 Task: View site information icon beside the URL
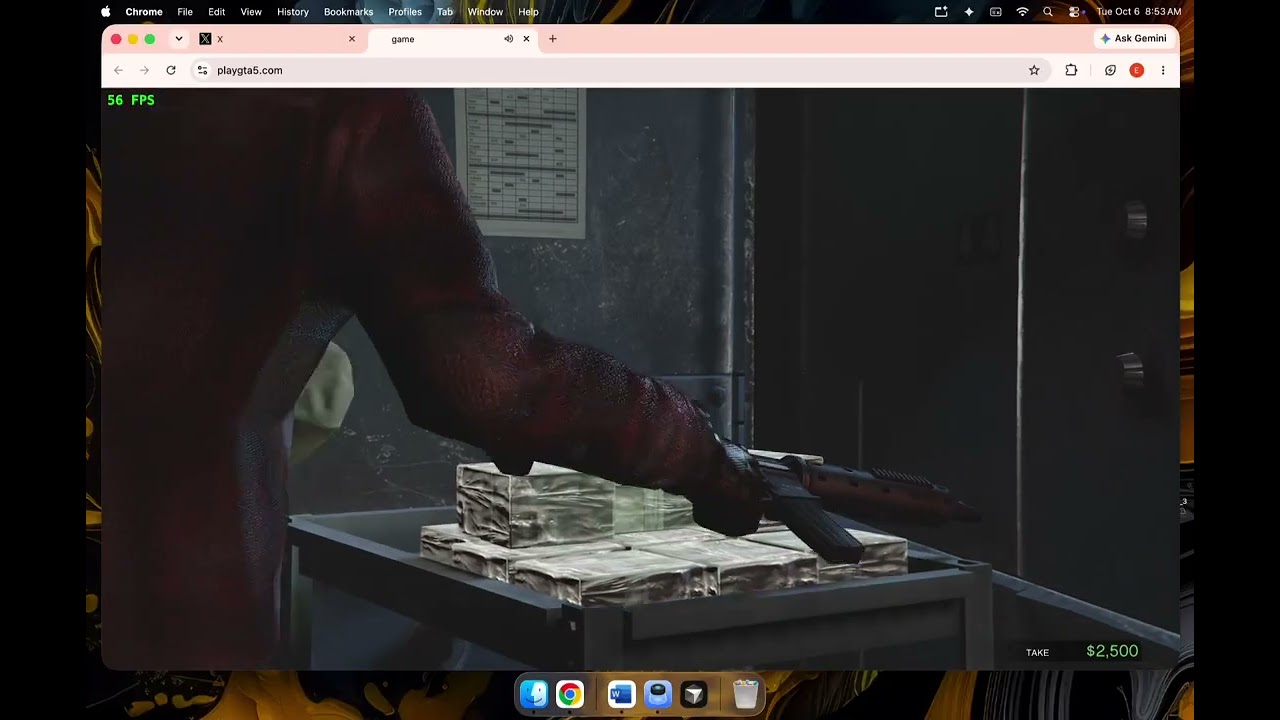click(202, 70)
